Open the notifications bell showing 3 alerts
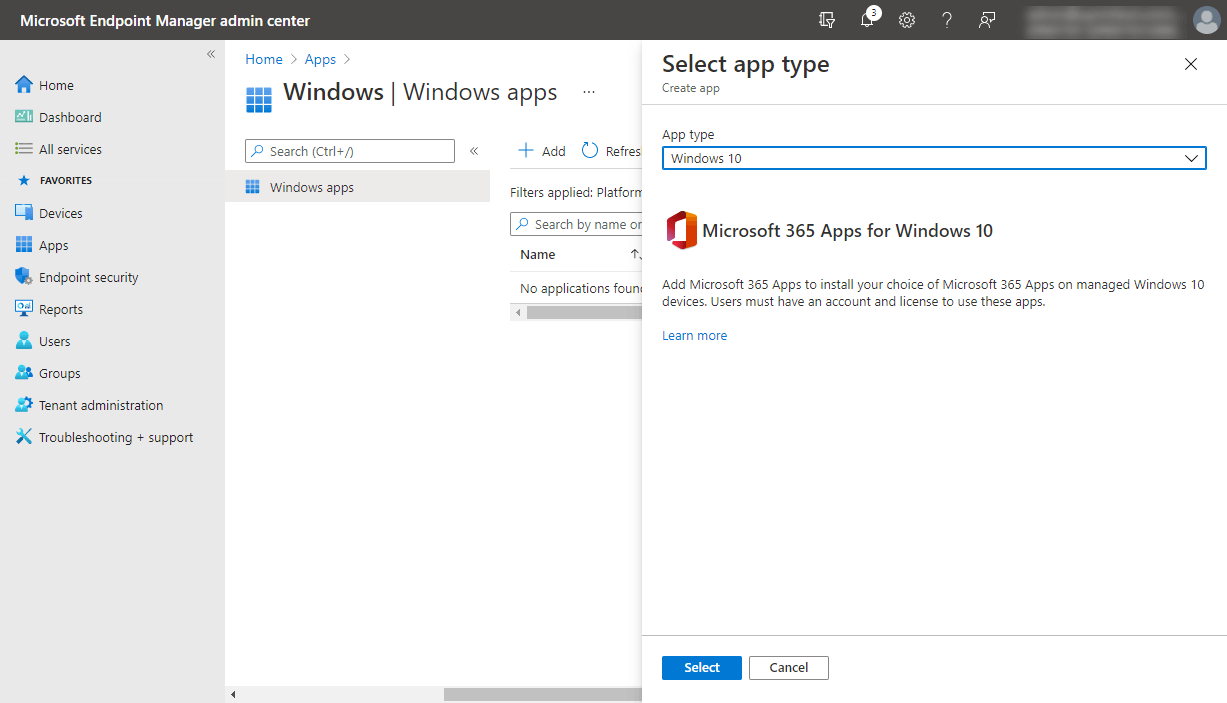This screenshot has height=703, width=1227. click(x=868, y=20)
